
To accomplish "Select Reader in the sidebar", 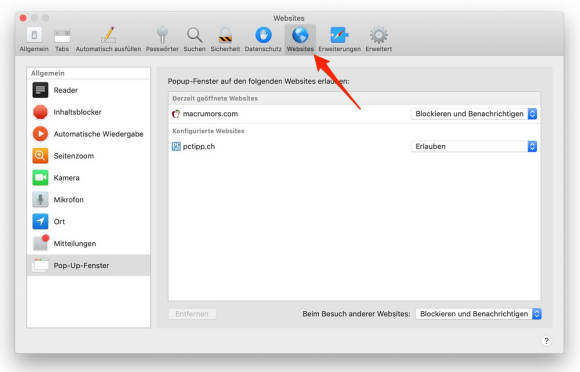I will pos(88,90).
